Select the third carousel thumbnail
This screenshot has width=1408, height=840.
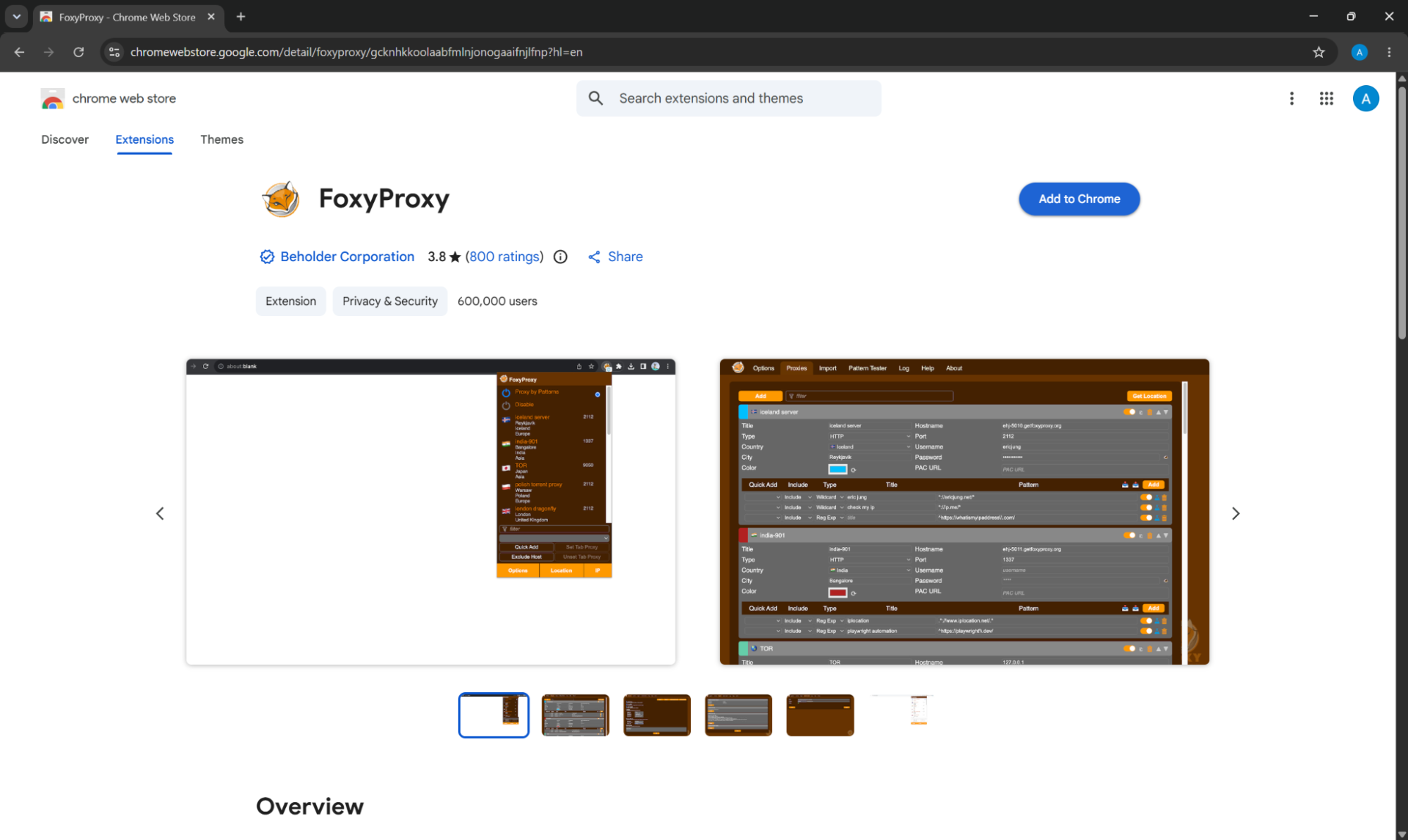pyautogui.click(x=657, y=715)
